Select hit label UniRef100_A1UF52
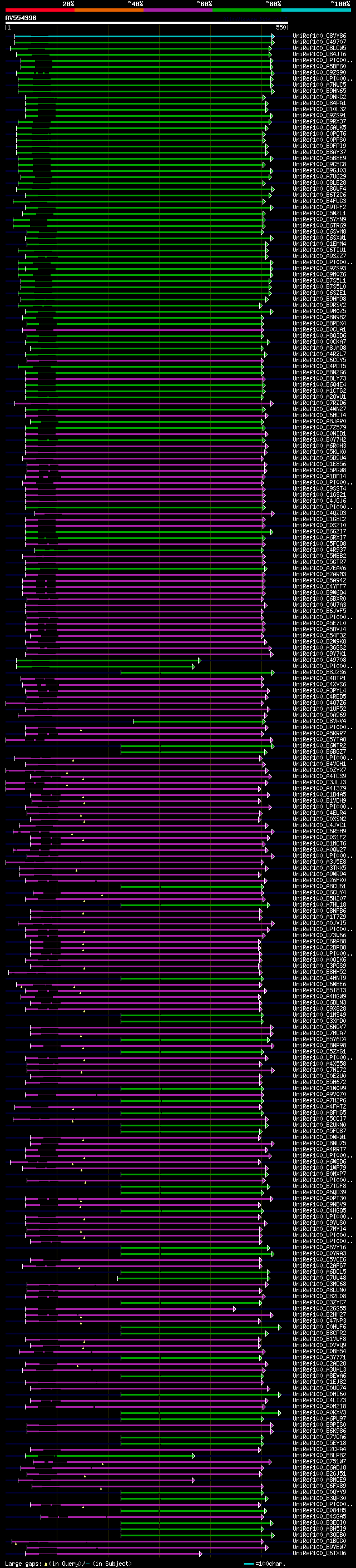This screenshot has height=1568, width=356. point(319,709)
